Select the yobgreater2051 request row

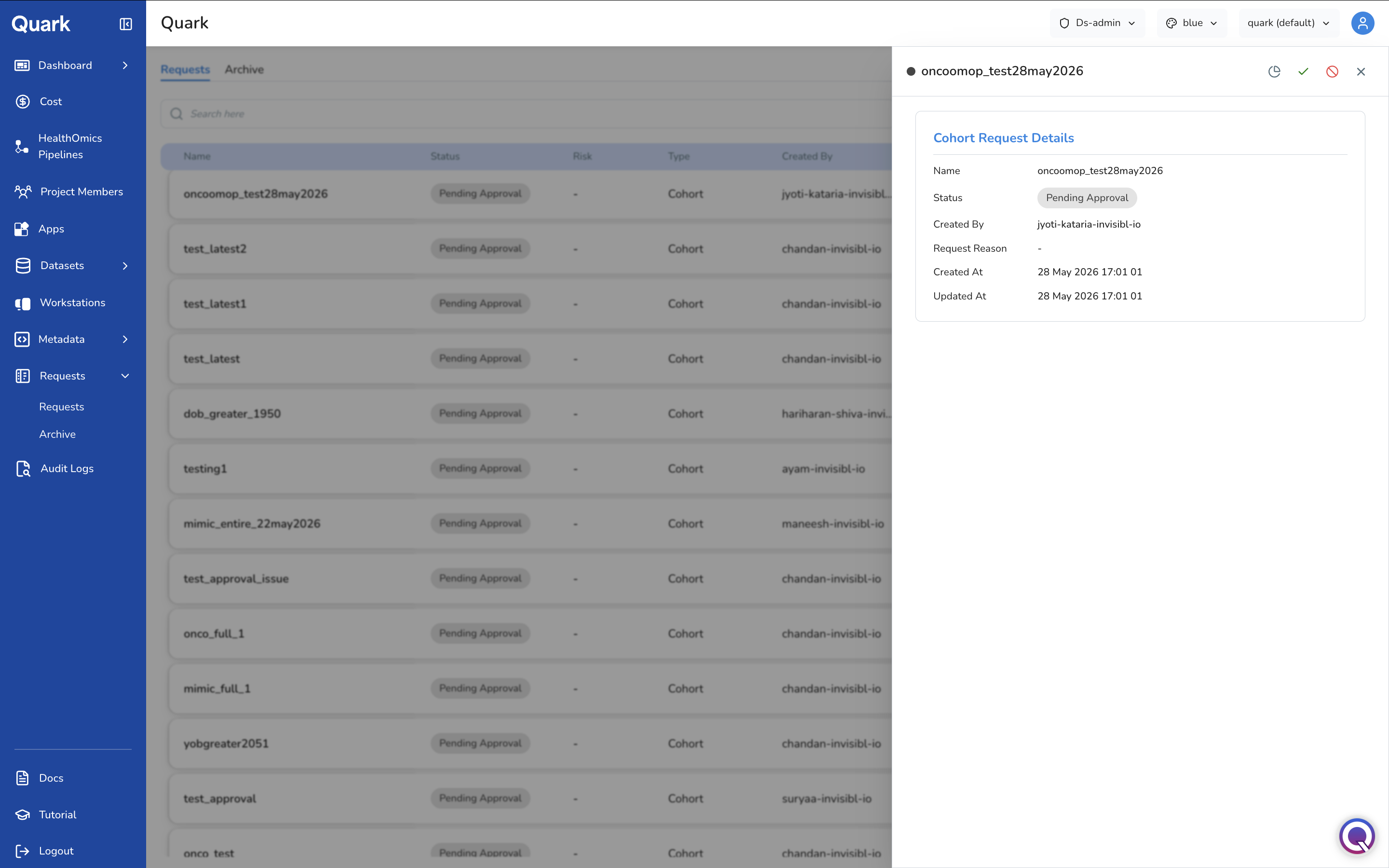pos(530,744)
